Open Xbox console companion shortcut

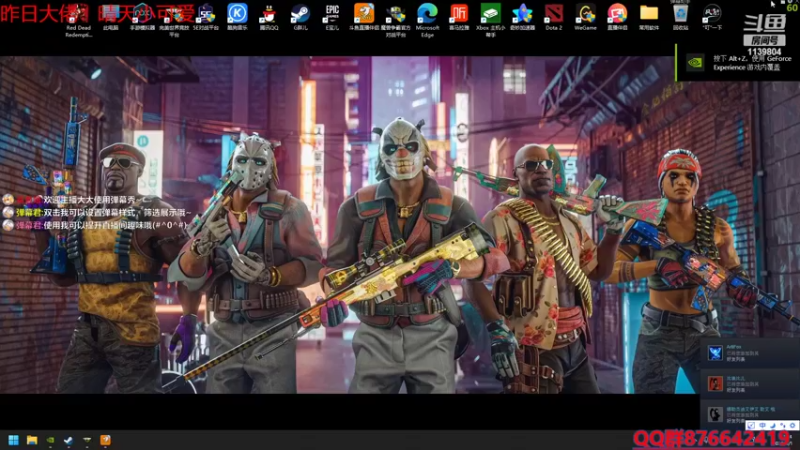[490, 19]
